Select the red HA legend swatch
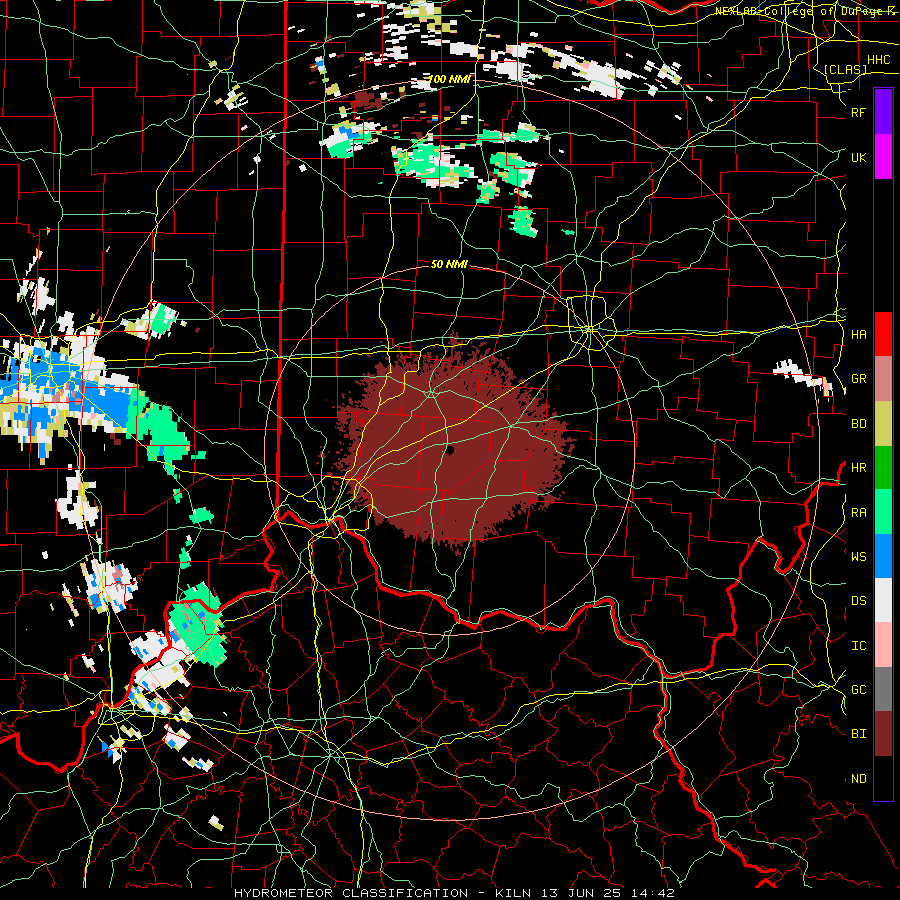 [x=883, y=334]
